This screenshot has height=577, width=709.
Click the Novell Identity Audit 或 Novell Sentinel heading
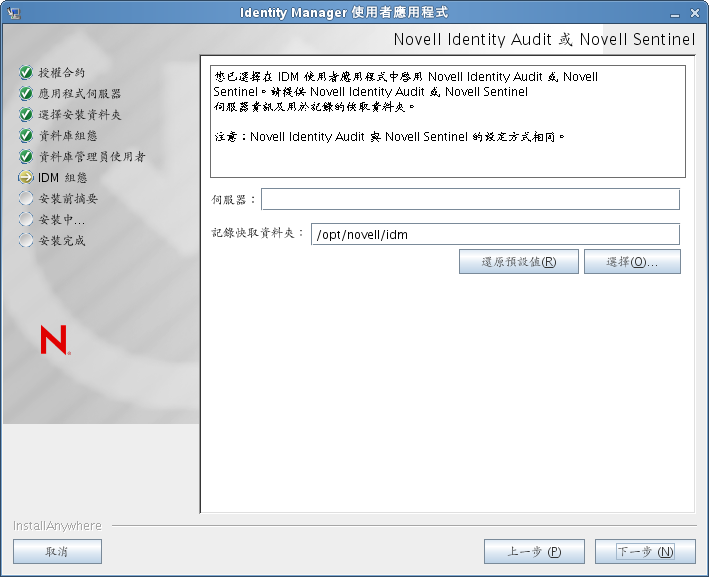544,39
